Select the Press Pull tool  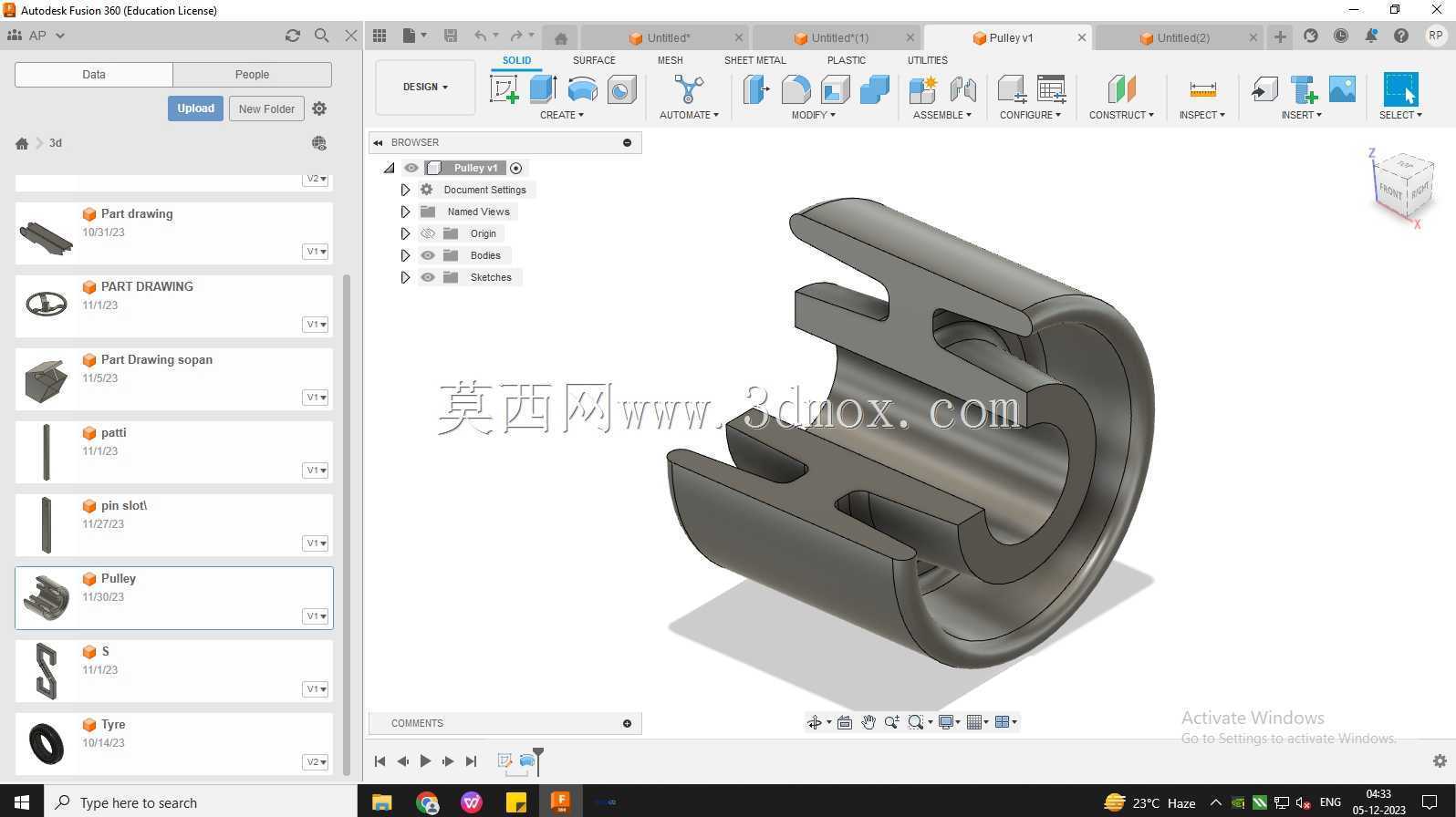756,89
